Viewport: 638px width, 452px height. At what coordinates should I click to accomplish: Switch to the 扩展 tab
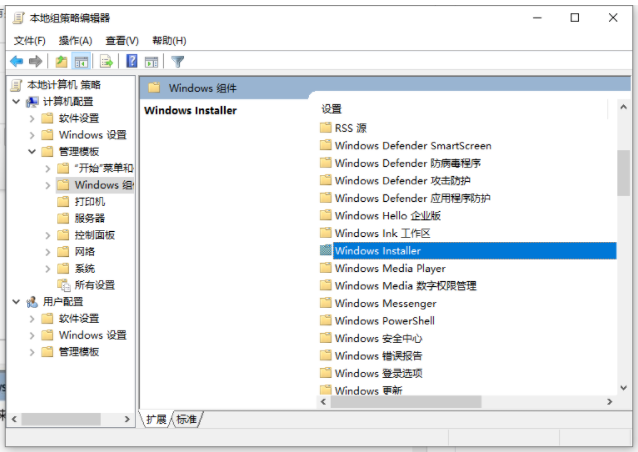pyautogui.click(x=156, y=419)
